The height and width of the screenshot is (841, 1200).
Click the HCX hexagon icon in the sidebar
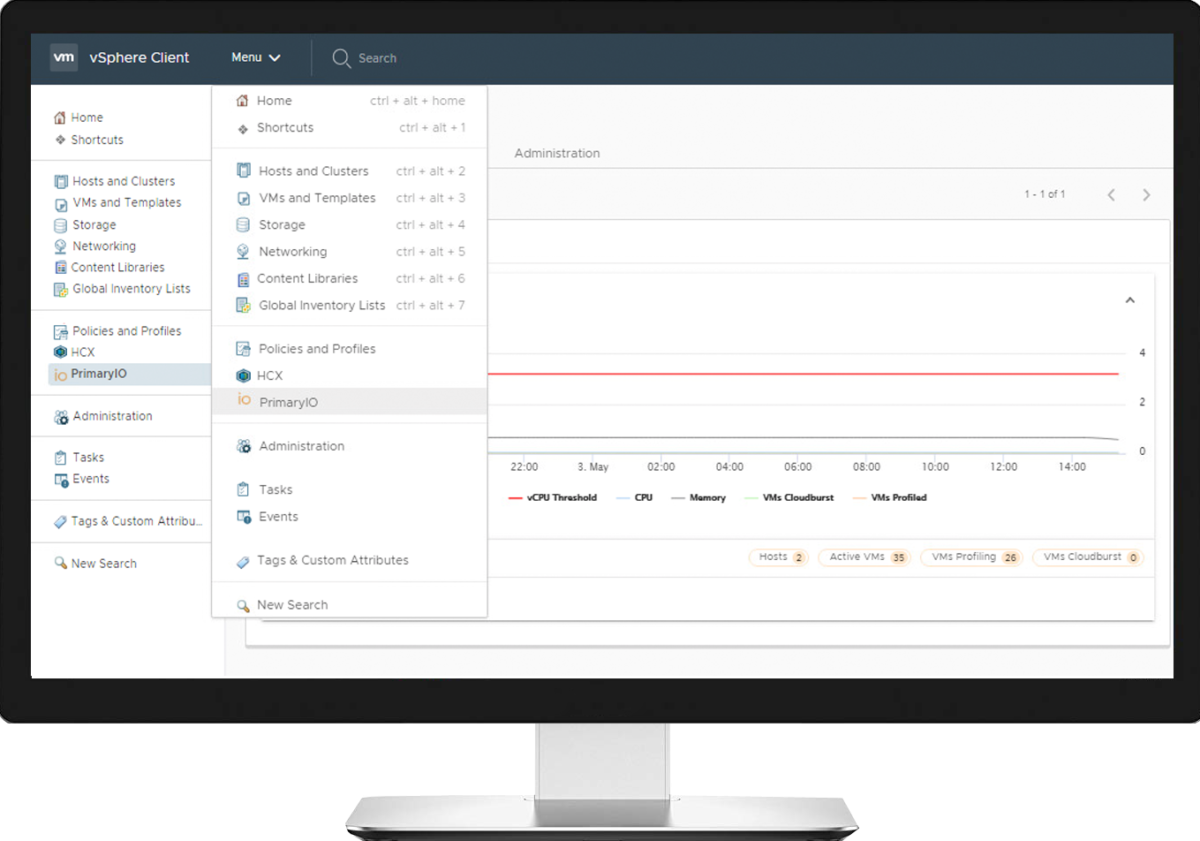click(x=61, y=352)
